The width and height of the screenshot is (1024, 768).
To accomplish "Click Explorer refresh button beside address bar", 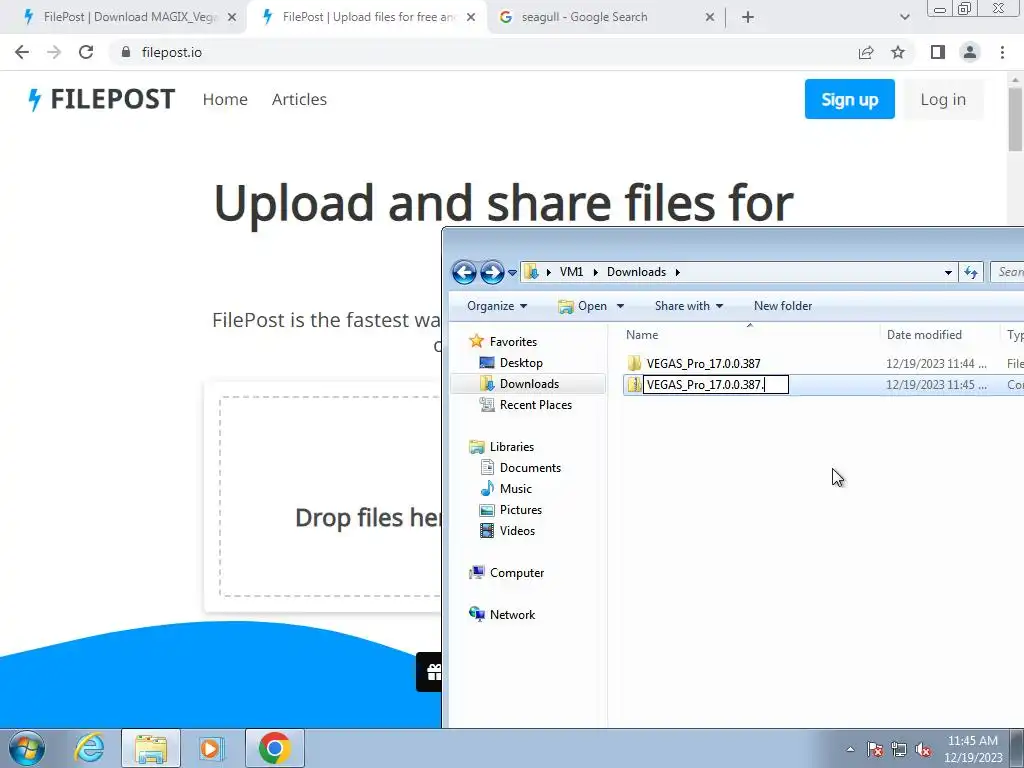I will [971, 272].
